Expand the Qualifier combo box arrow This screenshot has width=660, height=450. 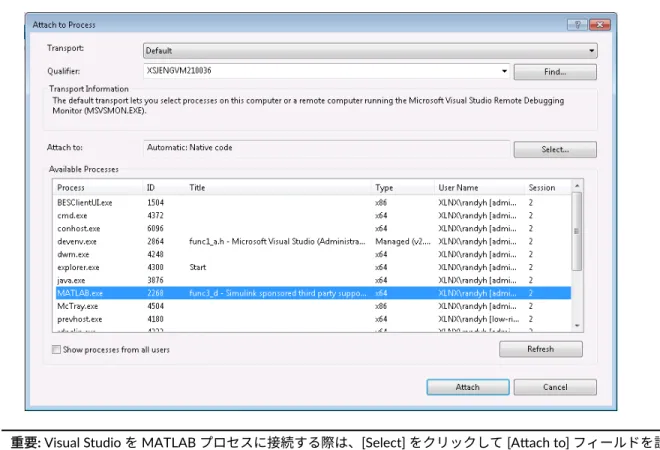click(x=504, y=71)
